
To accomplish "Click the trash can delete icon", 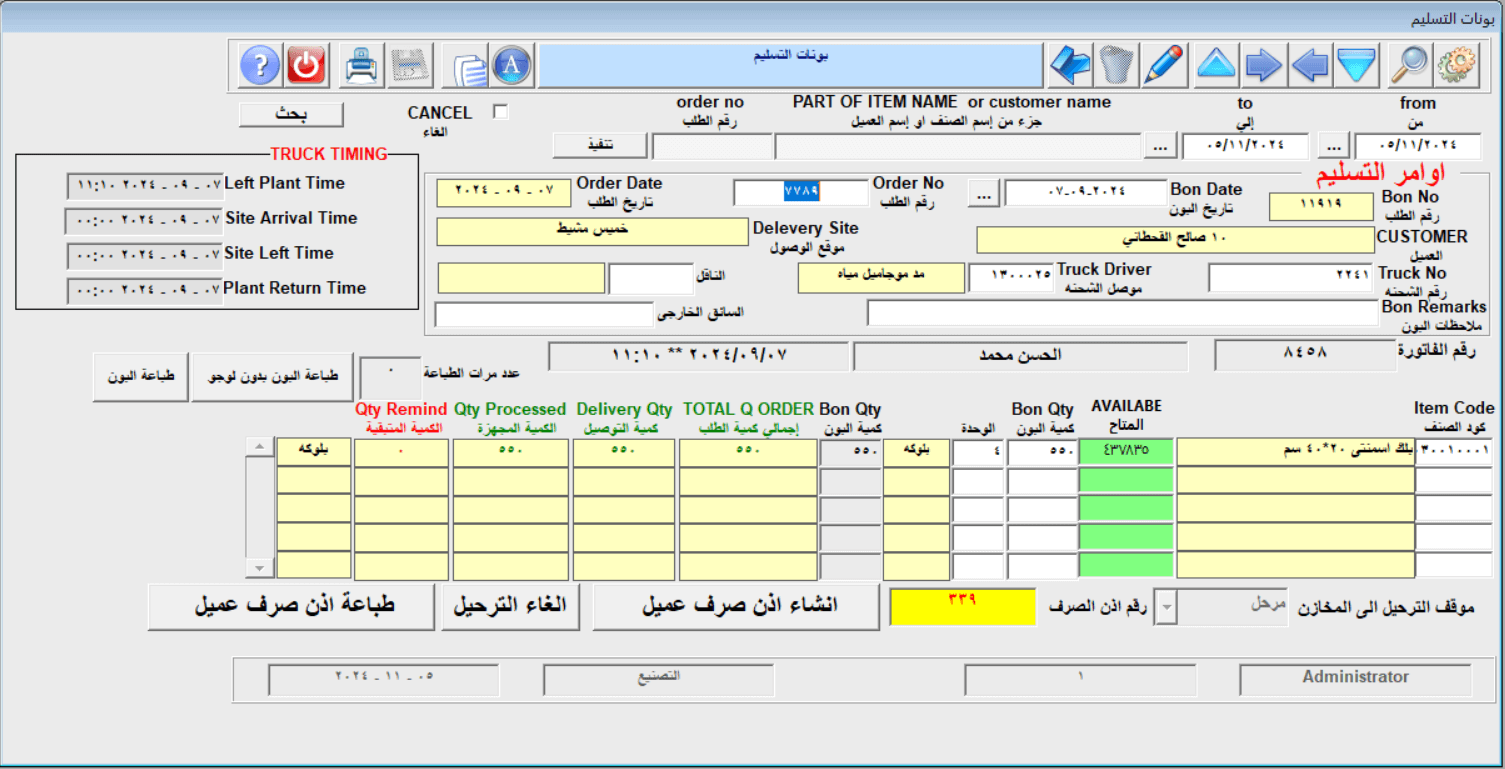I will [1117, 66].
